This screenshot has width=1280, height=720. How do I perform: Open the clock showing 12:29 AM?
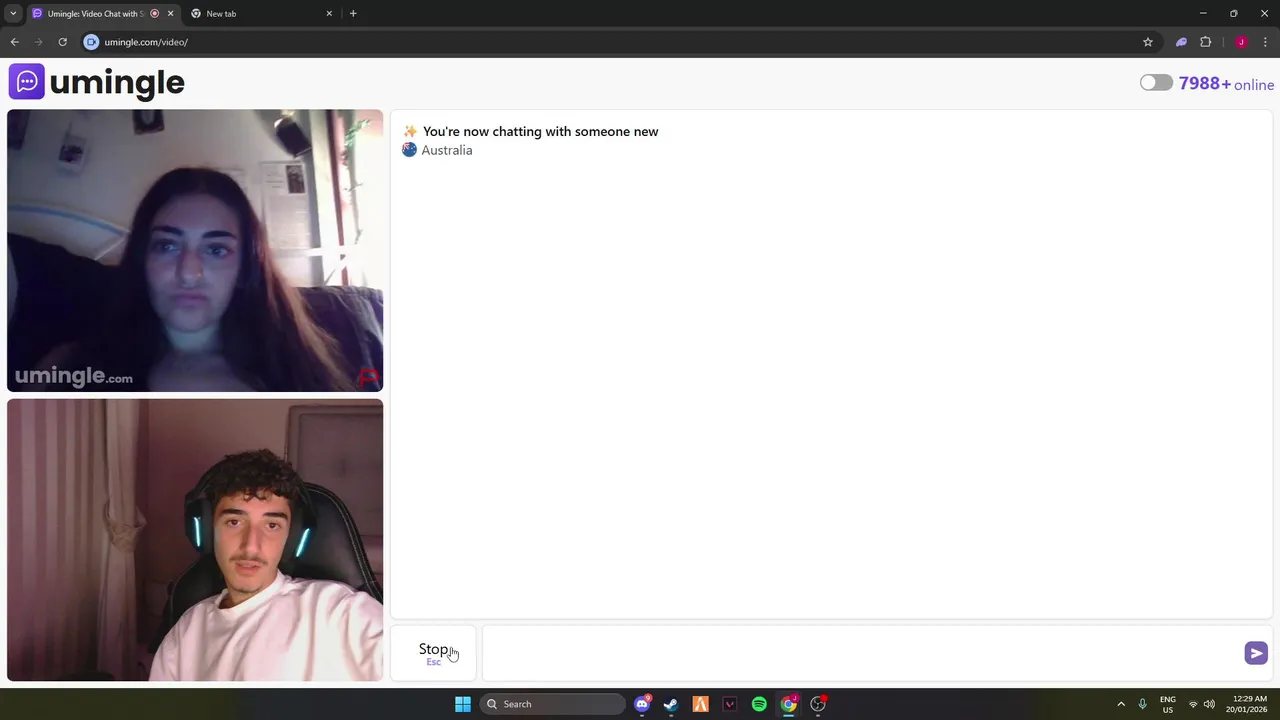tap(1247, 704)
